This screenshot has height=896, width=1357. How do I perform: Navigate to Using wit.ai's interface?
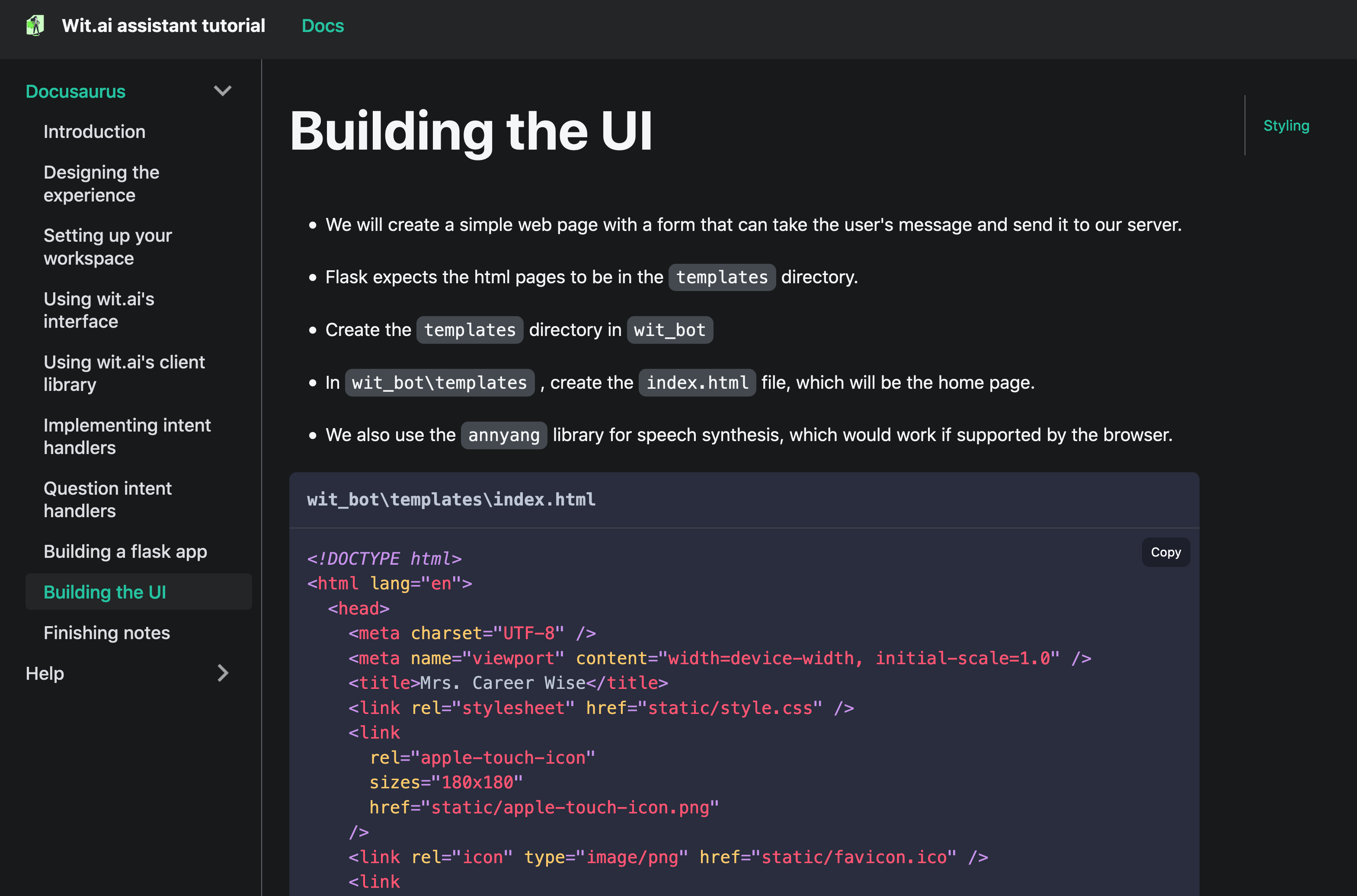tap(99, 310)
